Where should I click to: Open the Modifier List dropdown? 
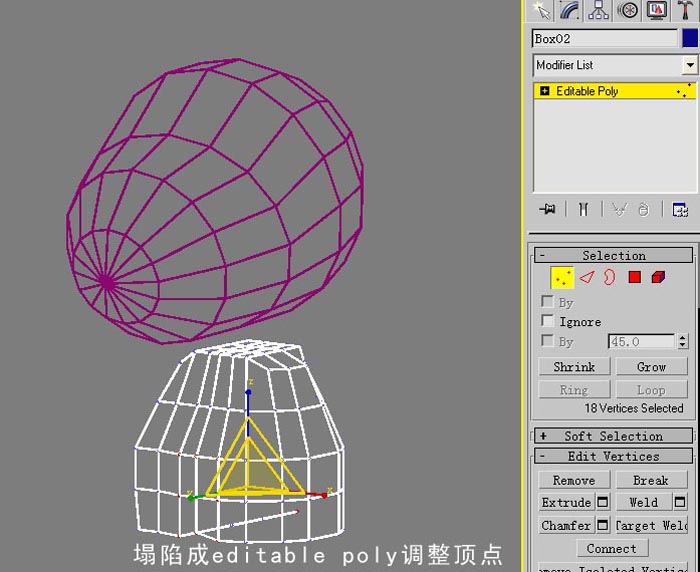pyautogui.click(x=615, y=65)
